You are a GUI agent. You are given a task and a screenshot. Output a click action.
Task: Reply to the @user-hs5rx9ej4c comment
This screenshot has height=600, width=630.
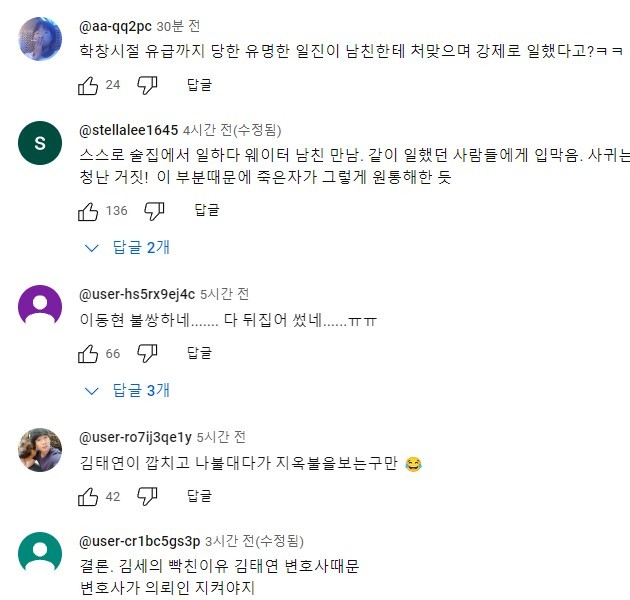pos(199,353)
